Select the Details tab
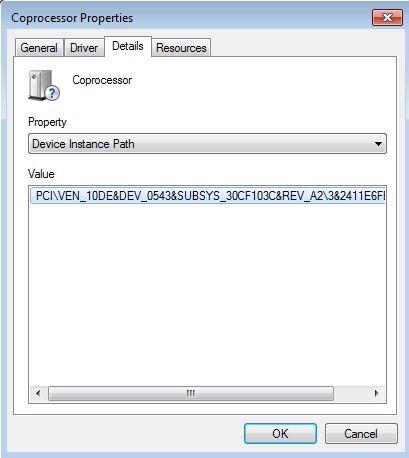This screenshot has width=409, height=458. (x=128, y=46)
